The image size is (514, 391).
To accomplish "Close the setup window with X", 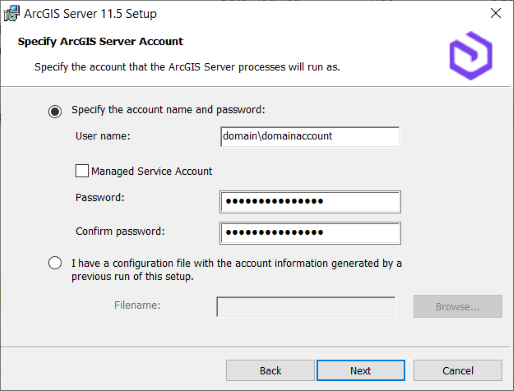I will click(x=496, y=13).
